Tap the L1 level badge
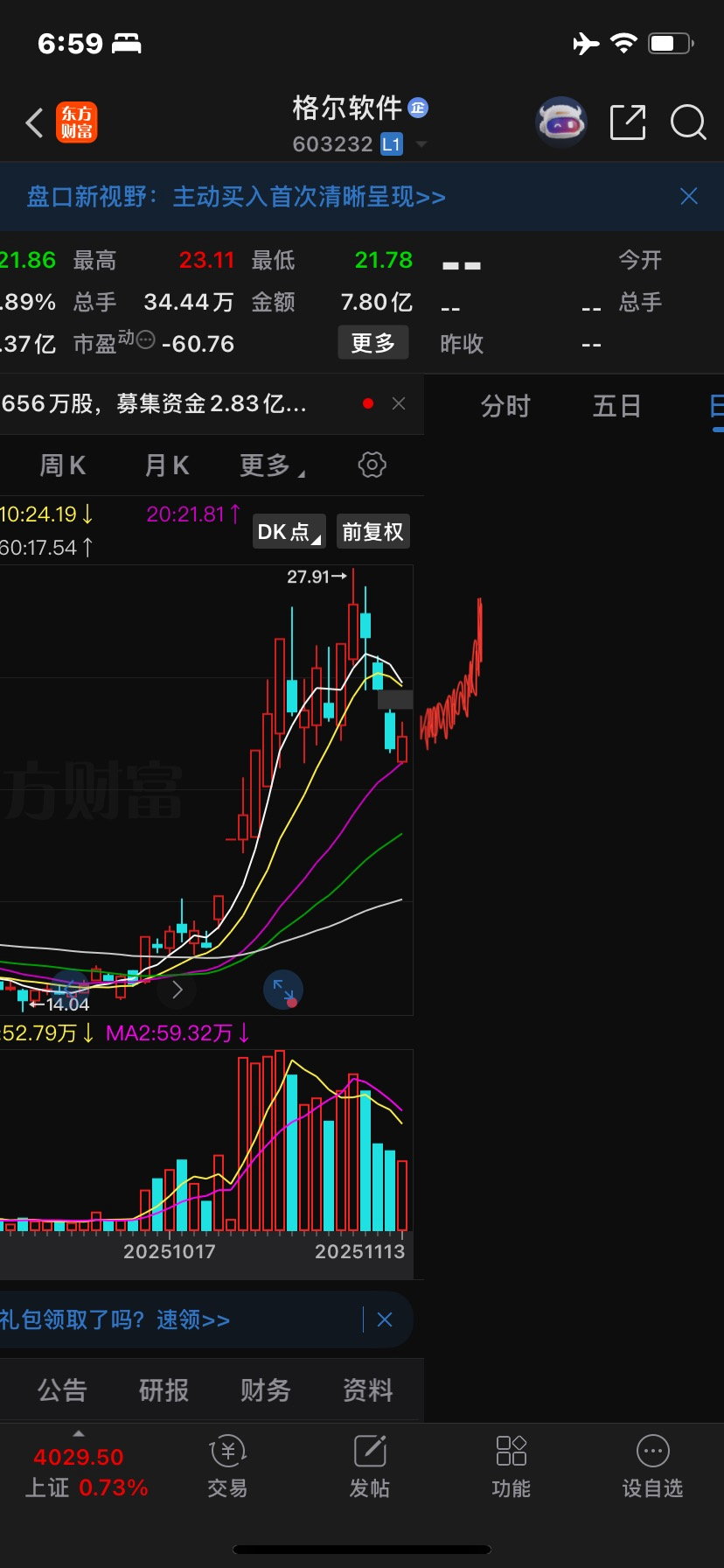The width and height of the screenshot is (724, 1568). point(392,144)
